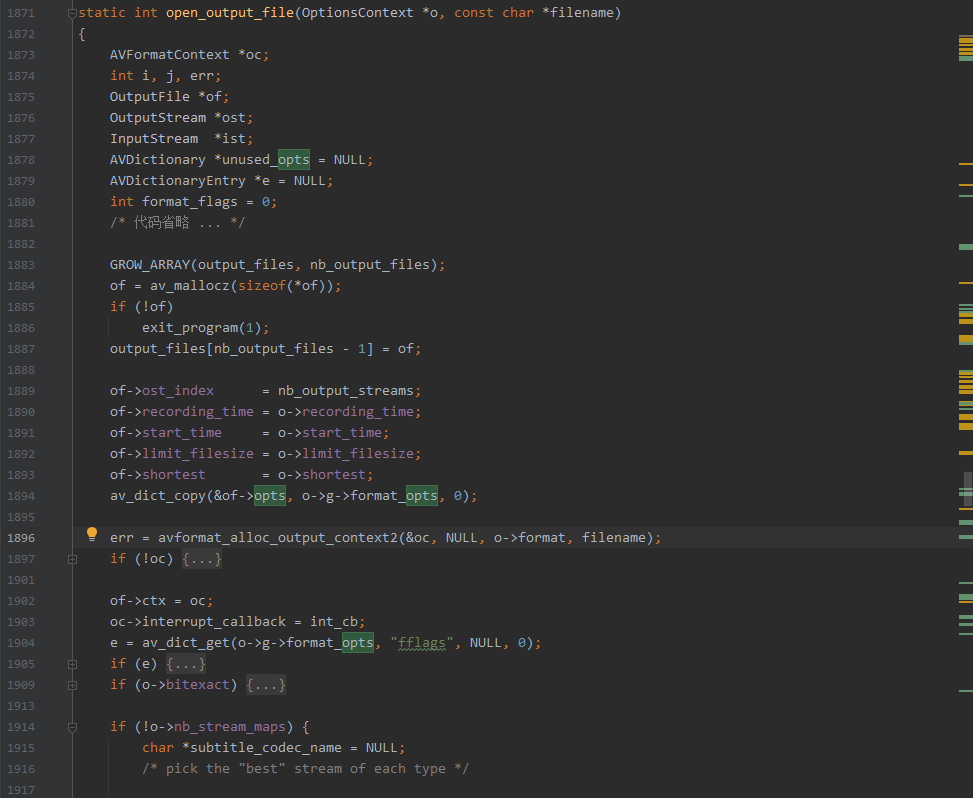The height and width of the screenshot is (798, 973).
Task: Click the {...} placeholder after if (e)
Action: (186, 664)
